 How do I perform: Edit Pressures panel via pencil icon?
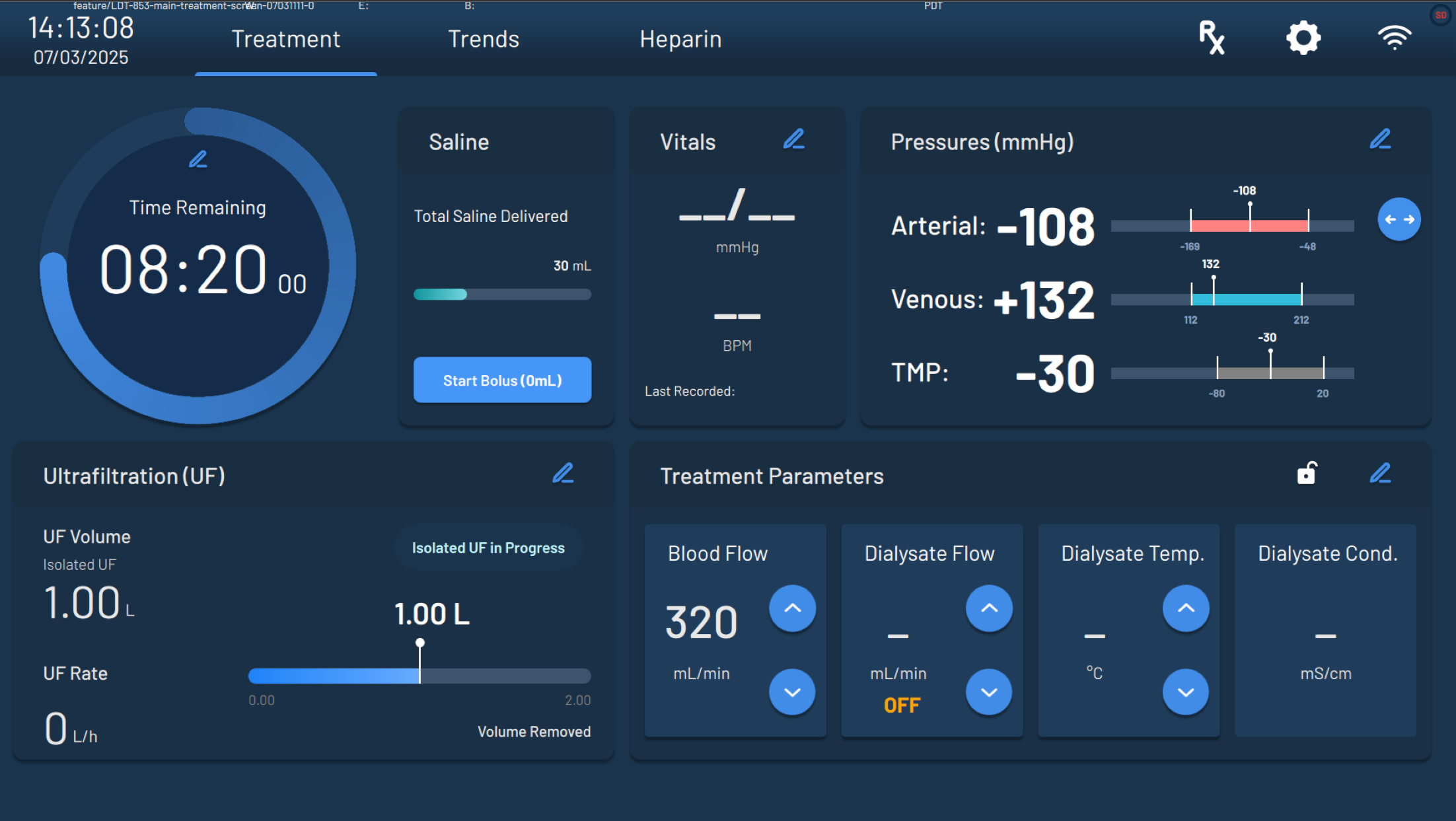[x=1380, y=139]
